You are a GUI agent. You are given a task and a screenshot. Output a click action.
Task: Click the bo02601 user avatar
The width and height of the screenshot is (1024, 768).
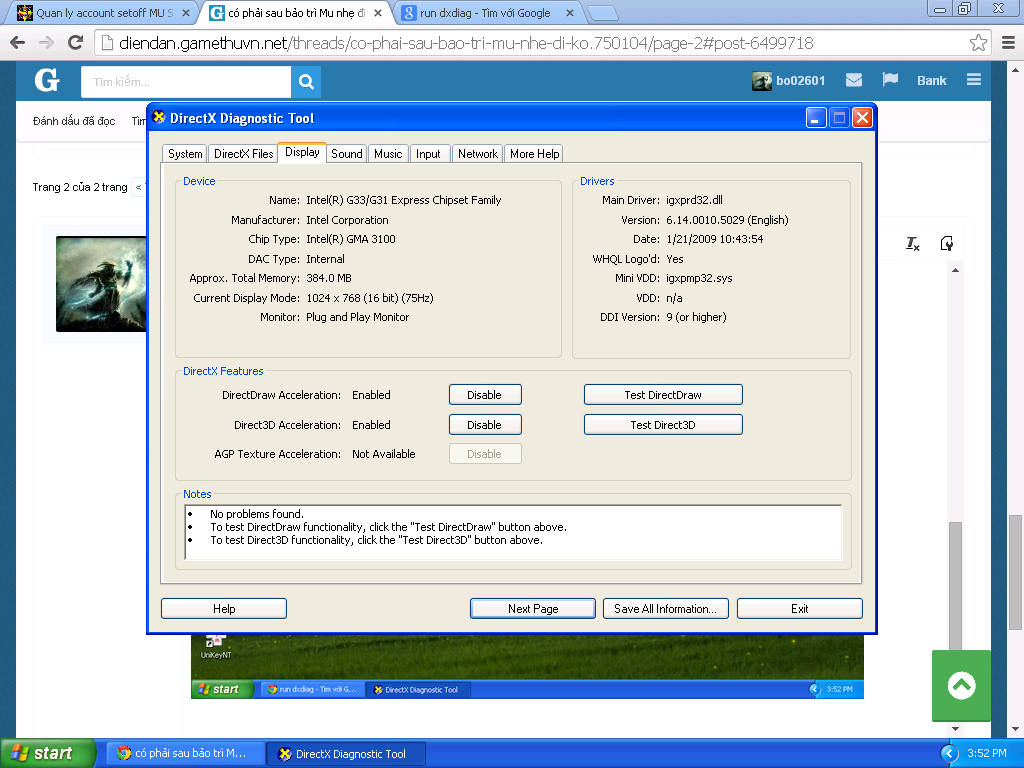761,80
